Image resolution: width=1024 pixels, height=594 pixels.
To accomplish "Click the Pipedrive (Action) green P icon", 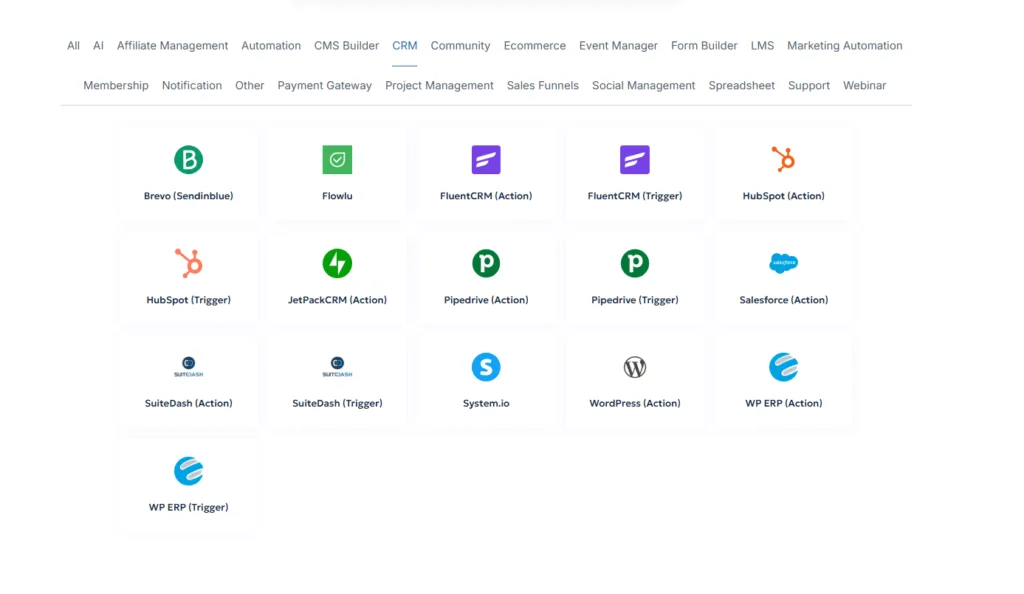I will point(486,264).
